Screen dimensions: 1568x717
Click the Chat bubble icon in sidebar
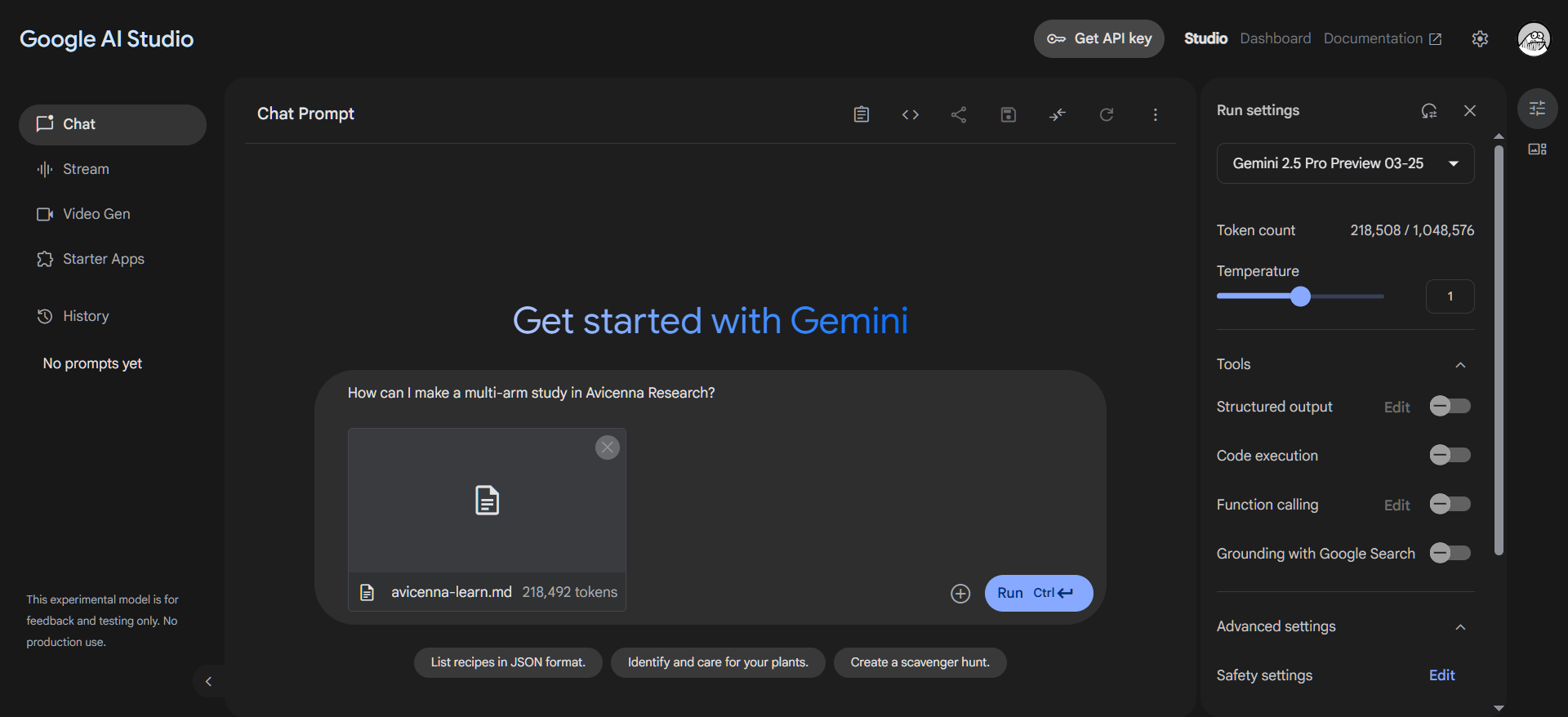point(44,123)
